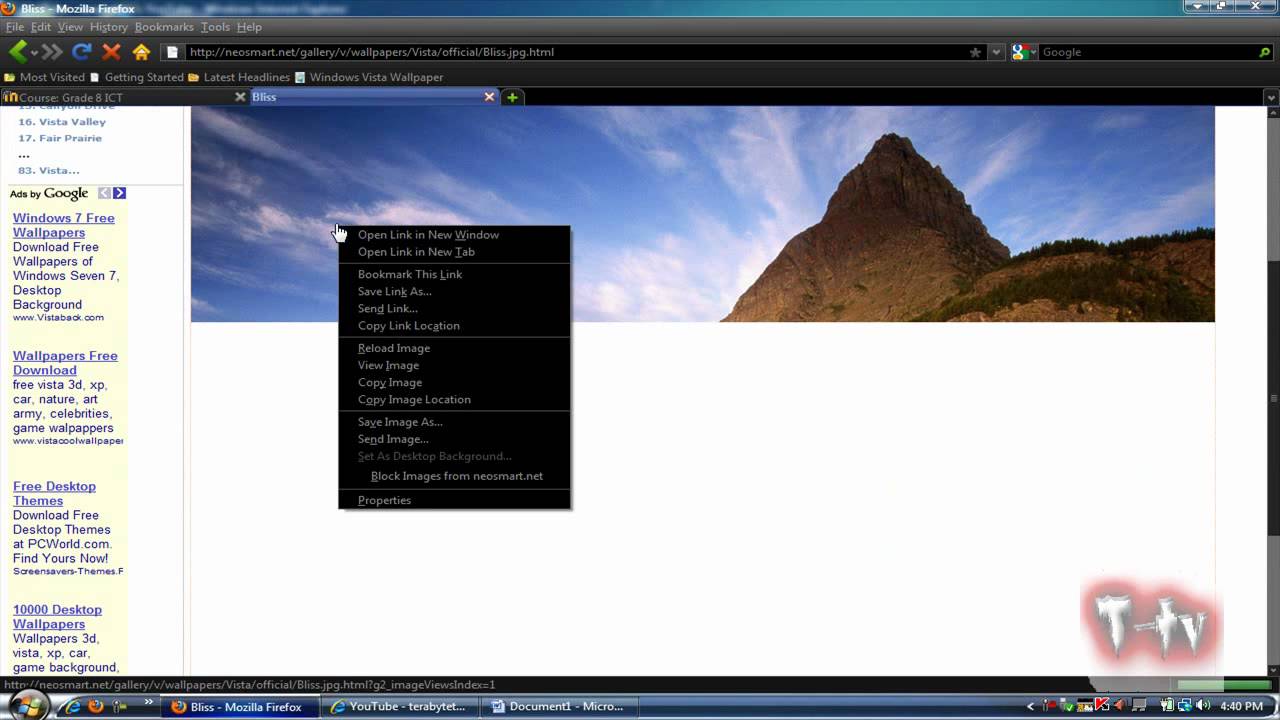This screenshot has width=1280, height=720.
Task: Open the Help menu
Action: pos(249,27)
